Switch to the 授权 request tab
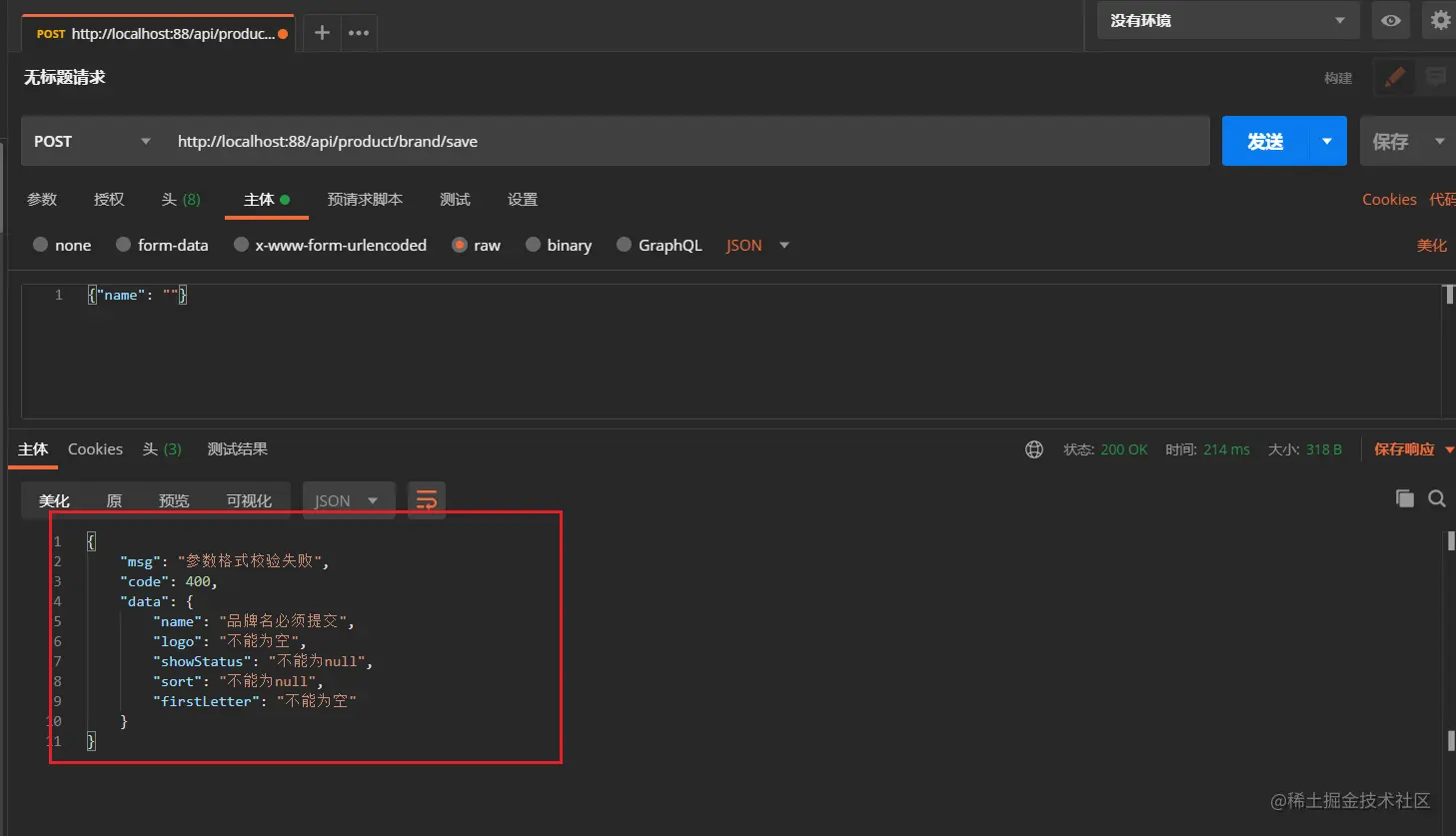 tap(109, 199)
